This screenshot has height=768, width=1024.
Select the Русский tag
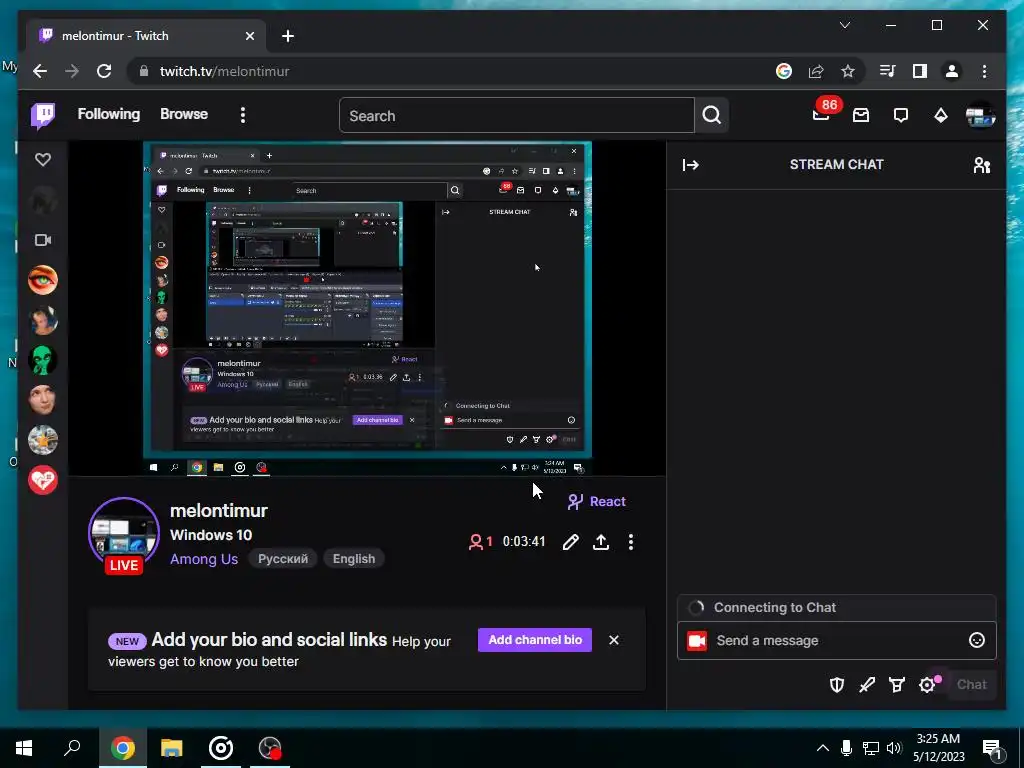coord(283,559)
